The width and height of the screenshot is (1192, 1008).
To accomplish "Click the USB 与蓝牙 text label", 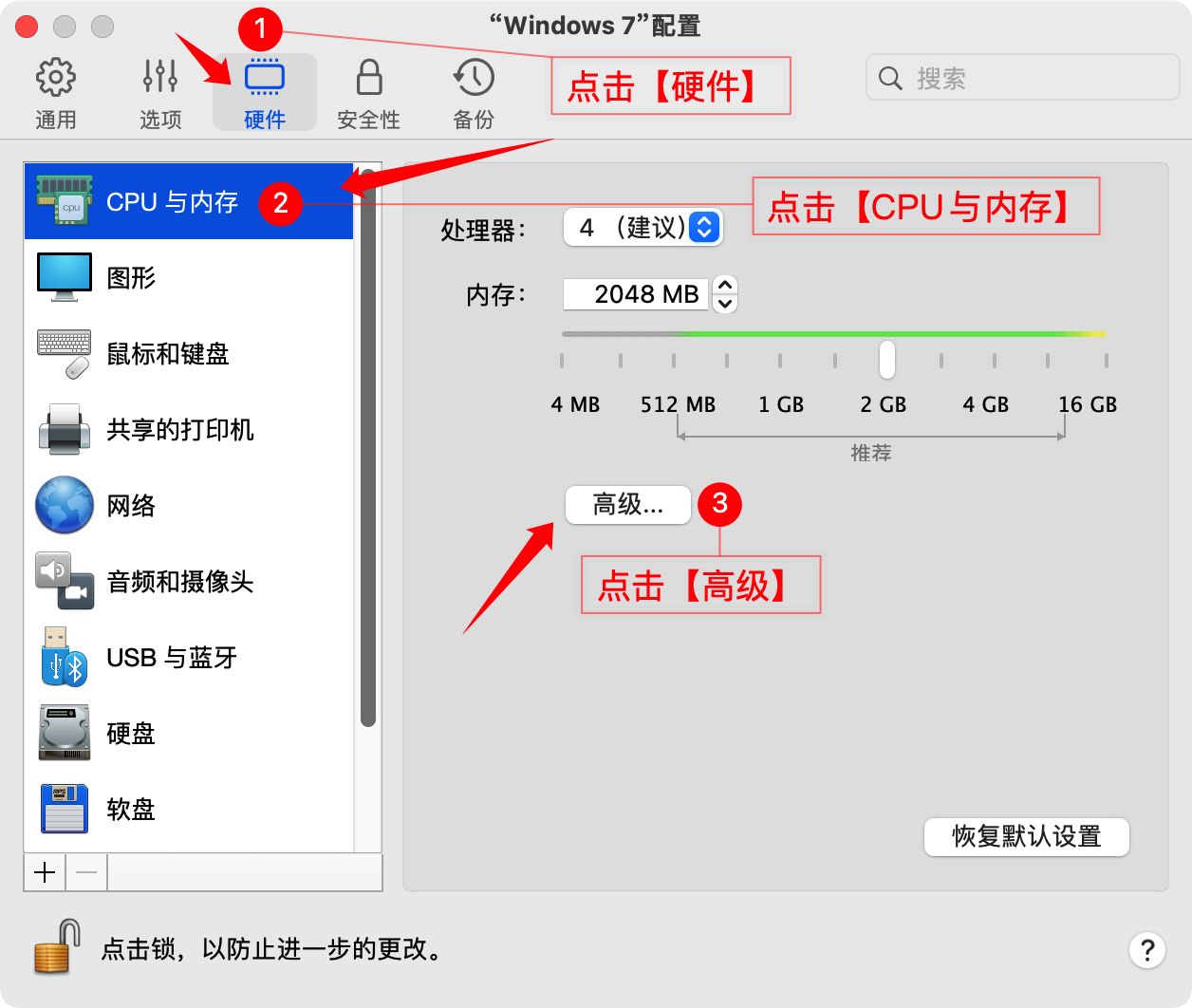I will pos(172,658).
